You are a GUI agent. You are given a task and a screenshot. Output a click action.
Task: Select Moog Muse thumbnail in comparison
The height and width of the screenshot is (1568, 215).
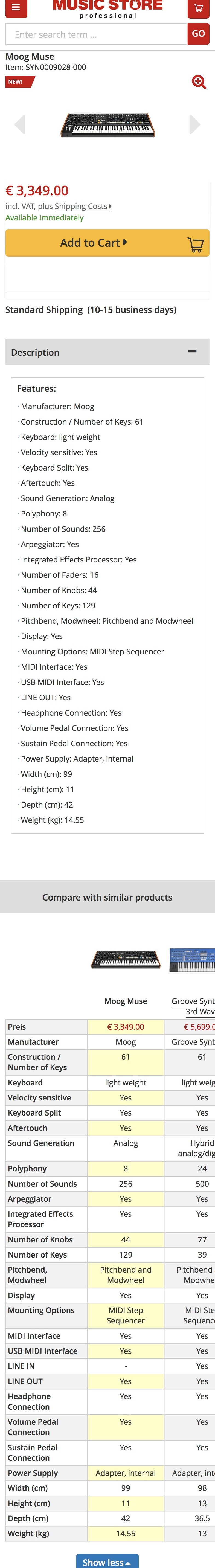[126, 959]
